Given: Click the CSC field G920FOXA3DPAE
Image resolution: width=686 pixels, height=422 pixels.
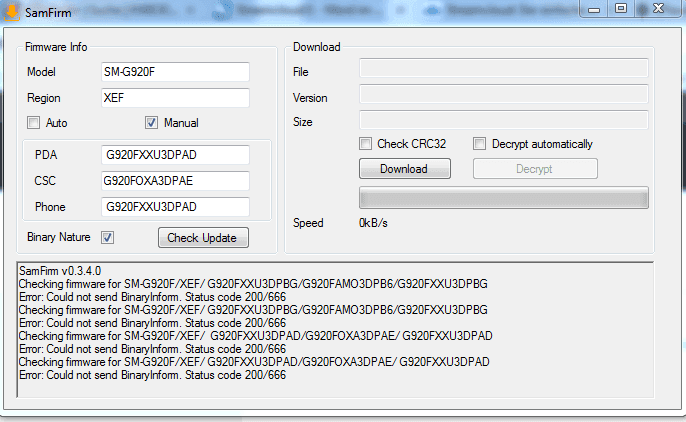Looking at the screenshot, I should (175, 181).
